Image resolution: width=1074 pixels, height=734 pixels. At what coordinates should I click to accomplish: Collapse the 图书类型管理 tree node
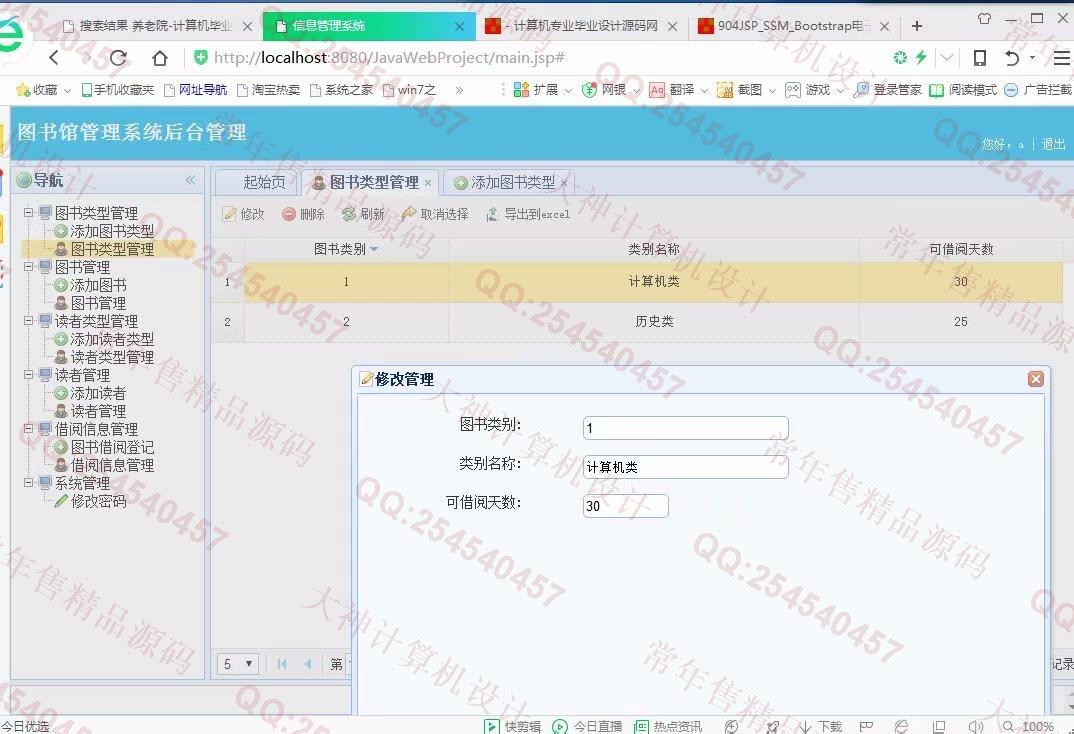click(29, 213)
